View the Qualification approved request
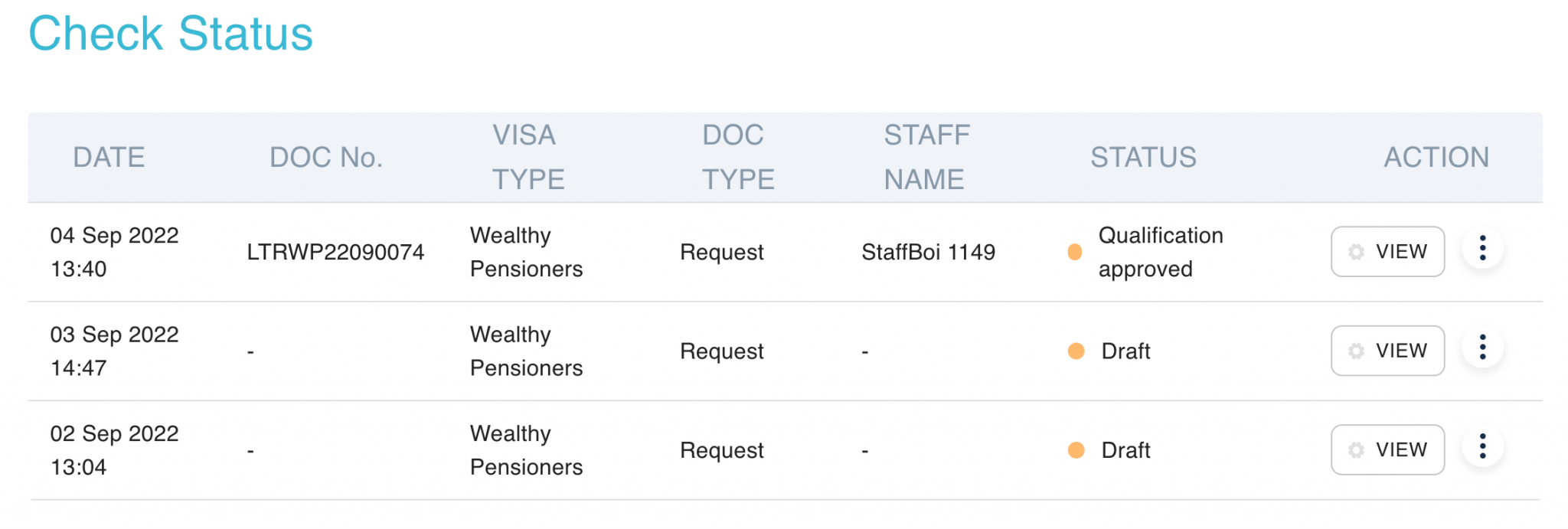 coord(1387,252)
